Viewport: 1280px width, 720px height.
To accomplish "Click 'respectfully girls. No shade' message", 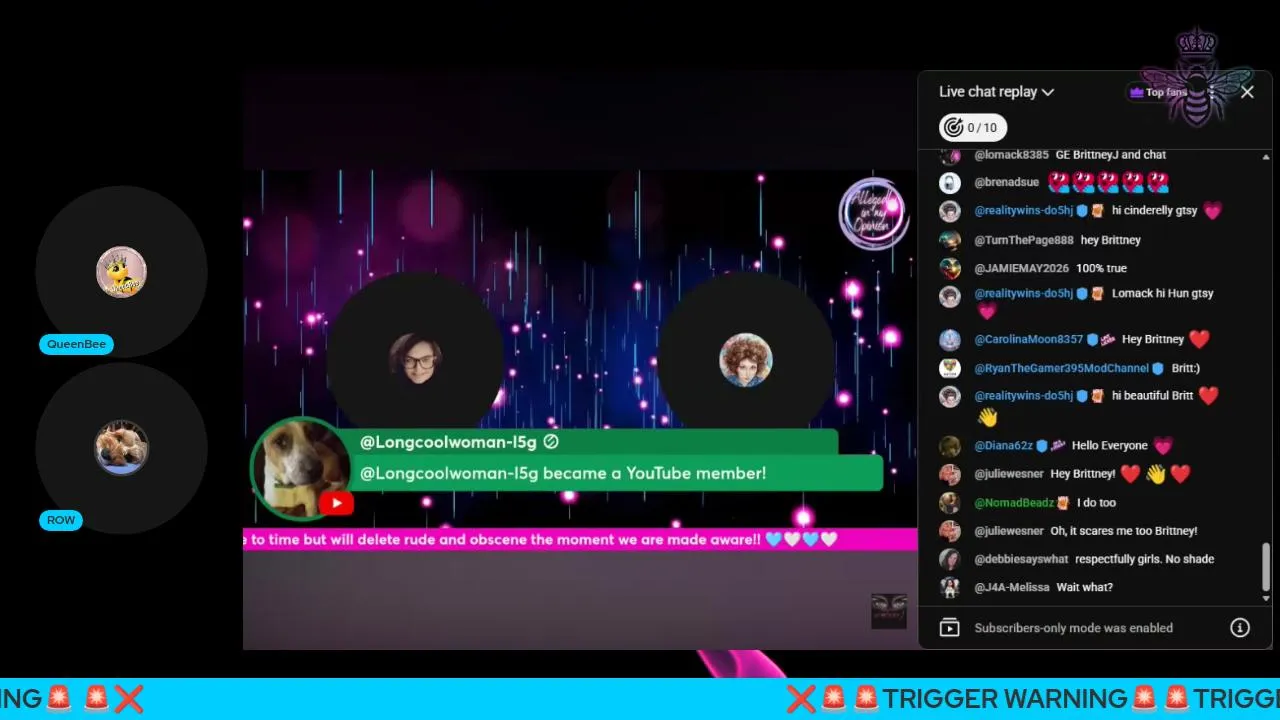I will [x=1144, y=559].
